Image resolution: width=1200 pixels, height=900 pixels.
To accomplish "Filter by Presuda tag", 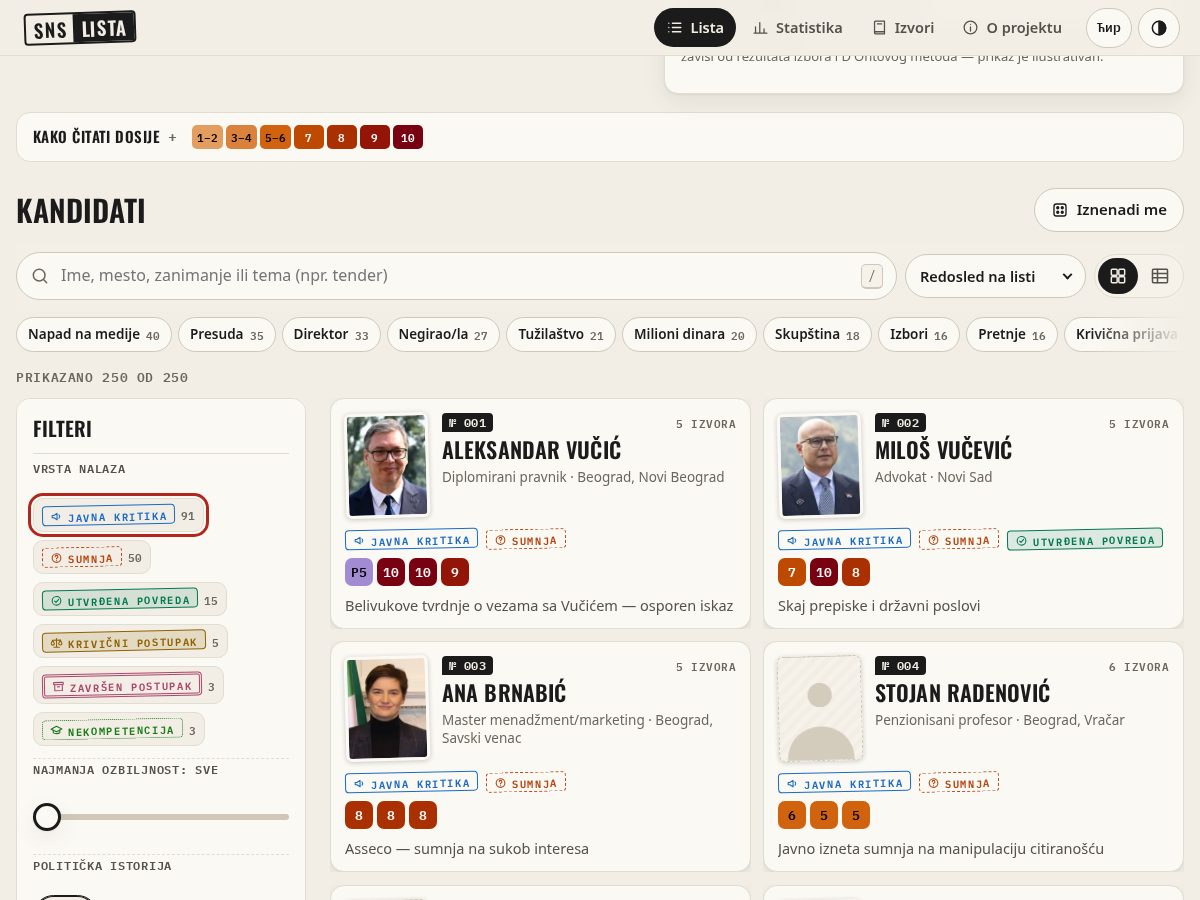I will point(227,335).
